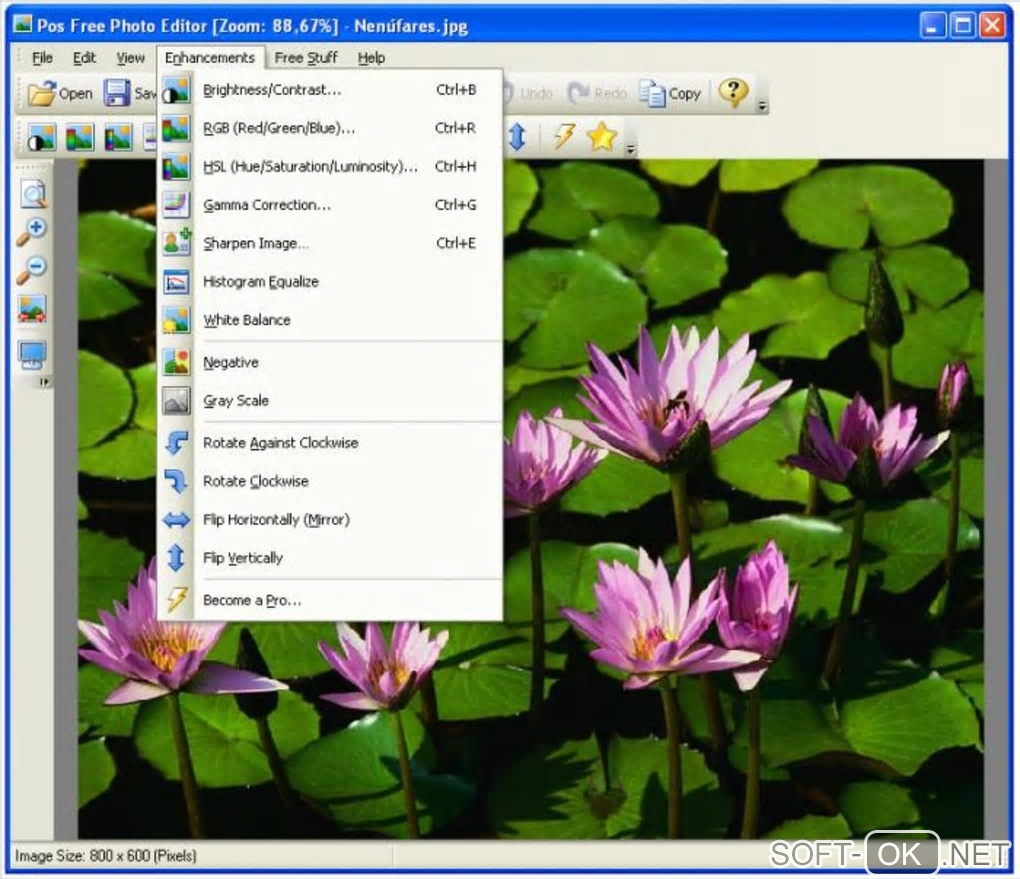Expand the enhancements toolbar overflow arrow
1020x879 pixels.
point(630,150)
